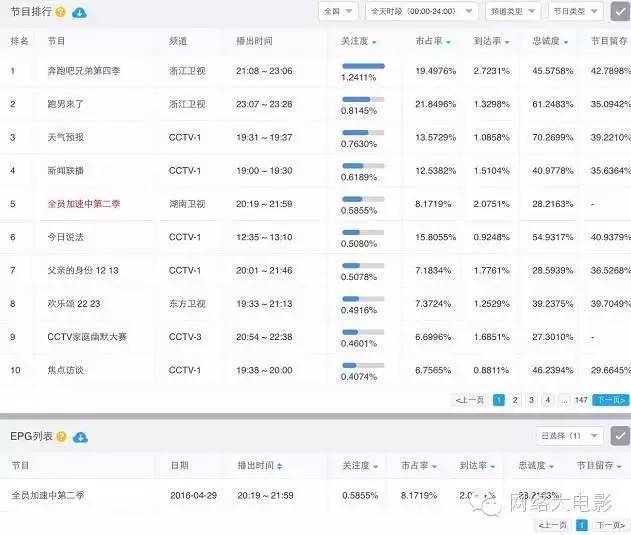The image size is (631, 535).
Task: Click 东方卫视 channel cell
Action: click(187, 304)
